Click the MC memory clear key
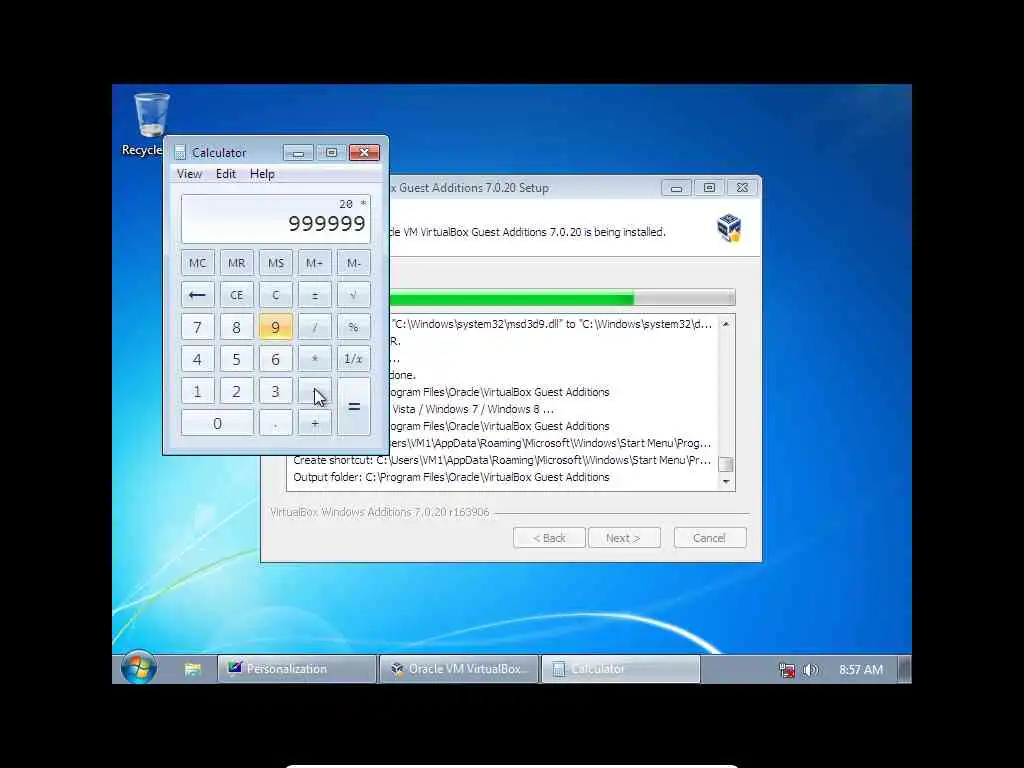This screenshot has height=768, width=1024. pyautogui.click(x=197, y=263)
